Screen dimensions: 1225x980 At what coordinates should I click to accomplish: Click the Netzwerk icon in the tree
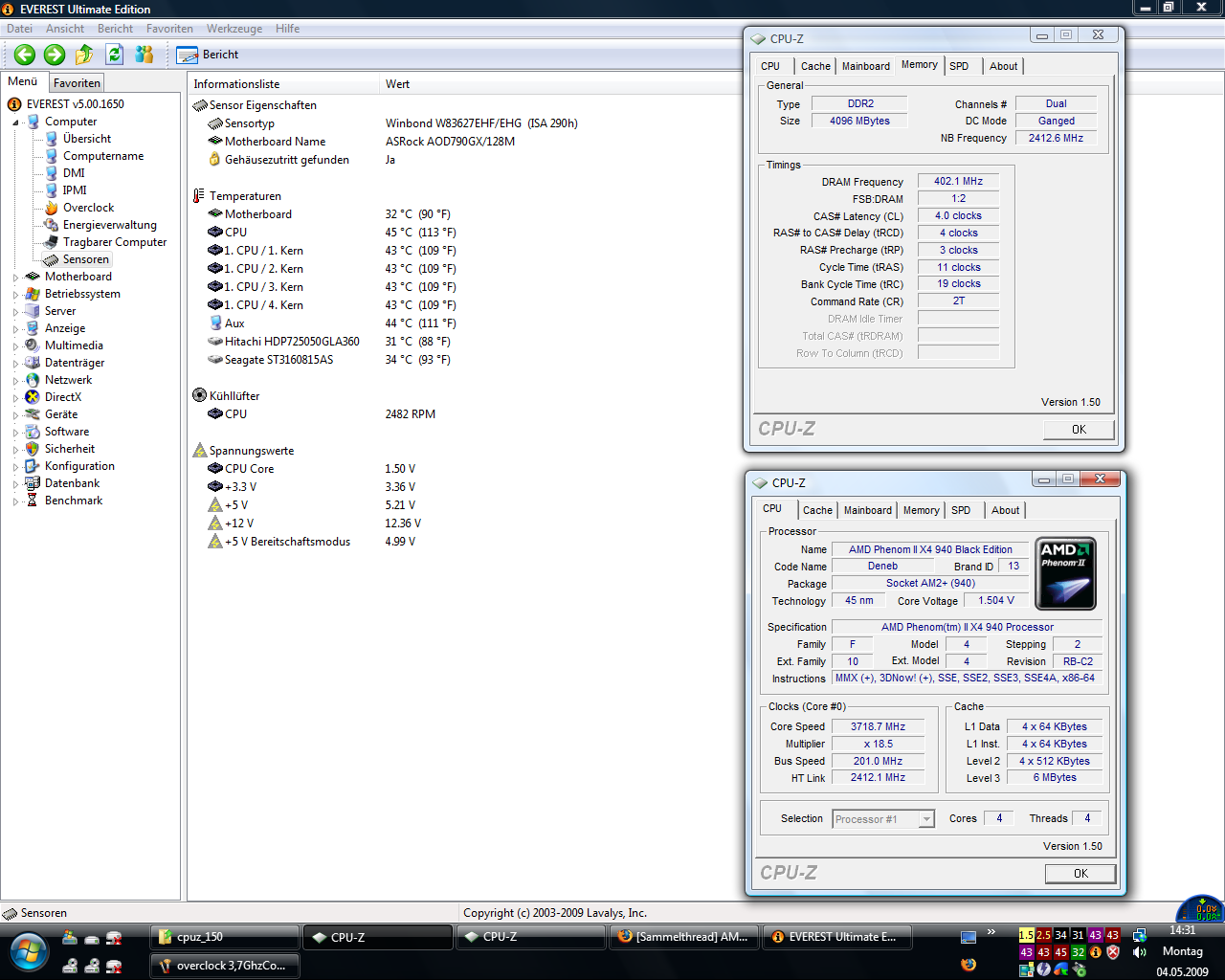point(33,380)
